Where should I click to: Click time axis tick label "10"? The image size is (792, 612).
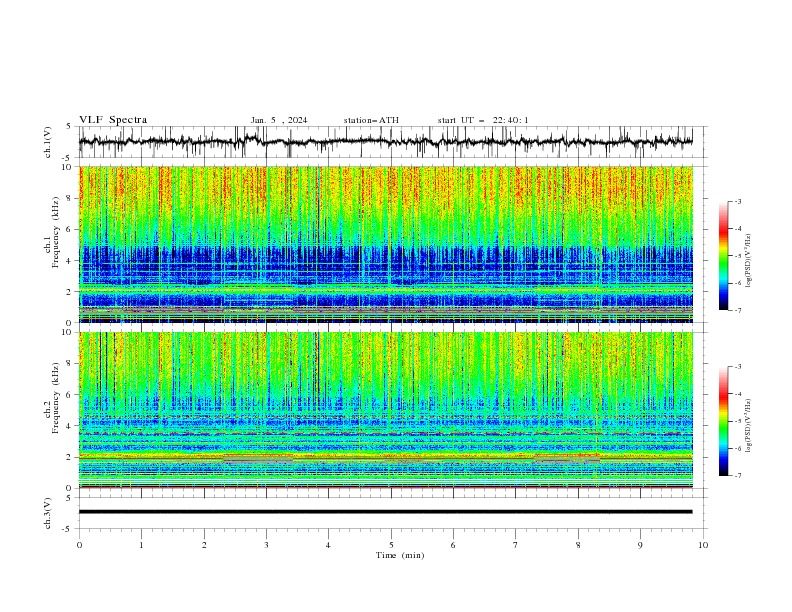(703, 545)
